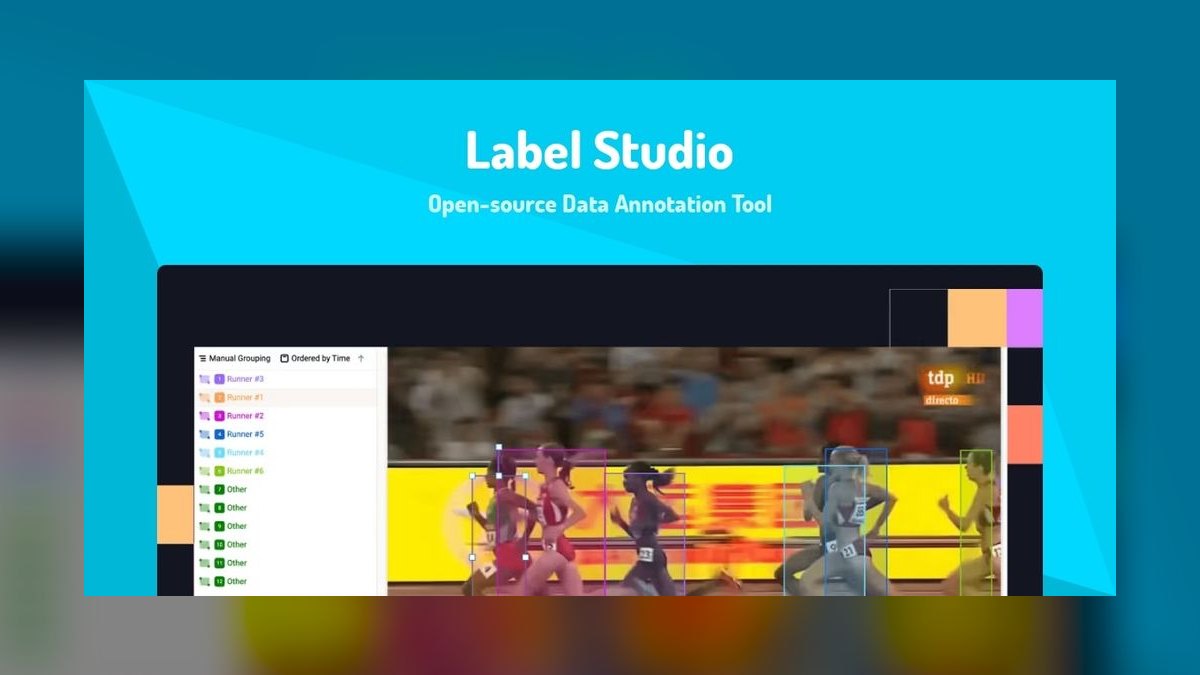Click region icon beside Runner #1
This screenshot has height=675, width=1200.
(x=204, y=398)
